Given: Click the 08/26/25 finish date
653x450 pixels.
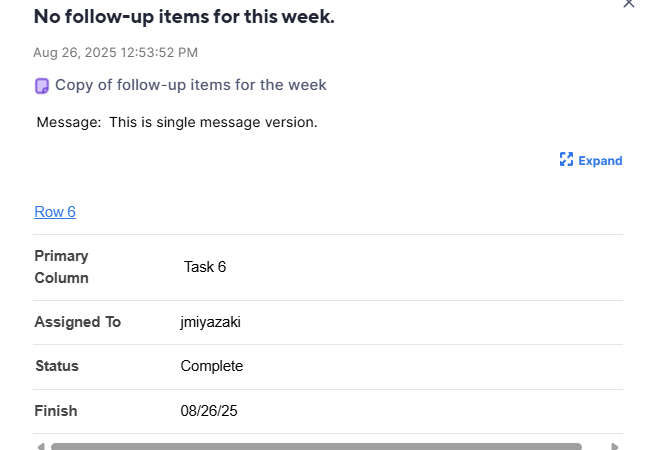Looking at the screenshot, I should (x=209, y=411).
